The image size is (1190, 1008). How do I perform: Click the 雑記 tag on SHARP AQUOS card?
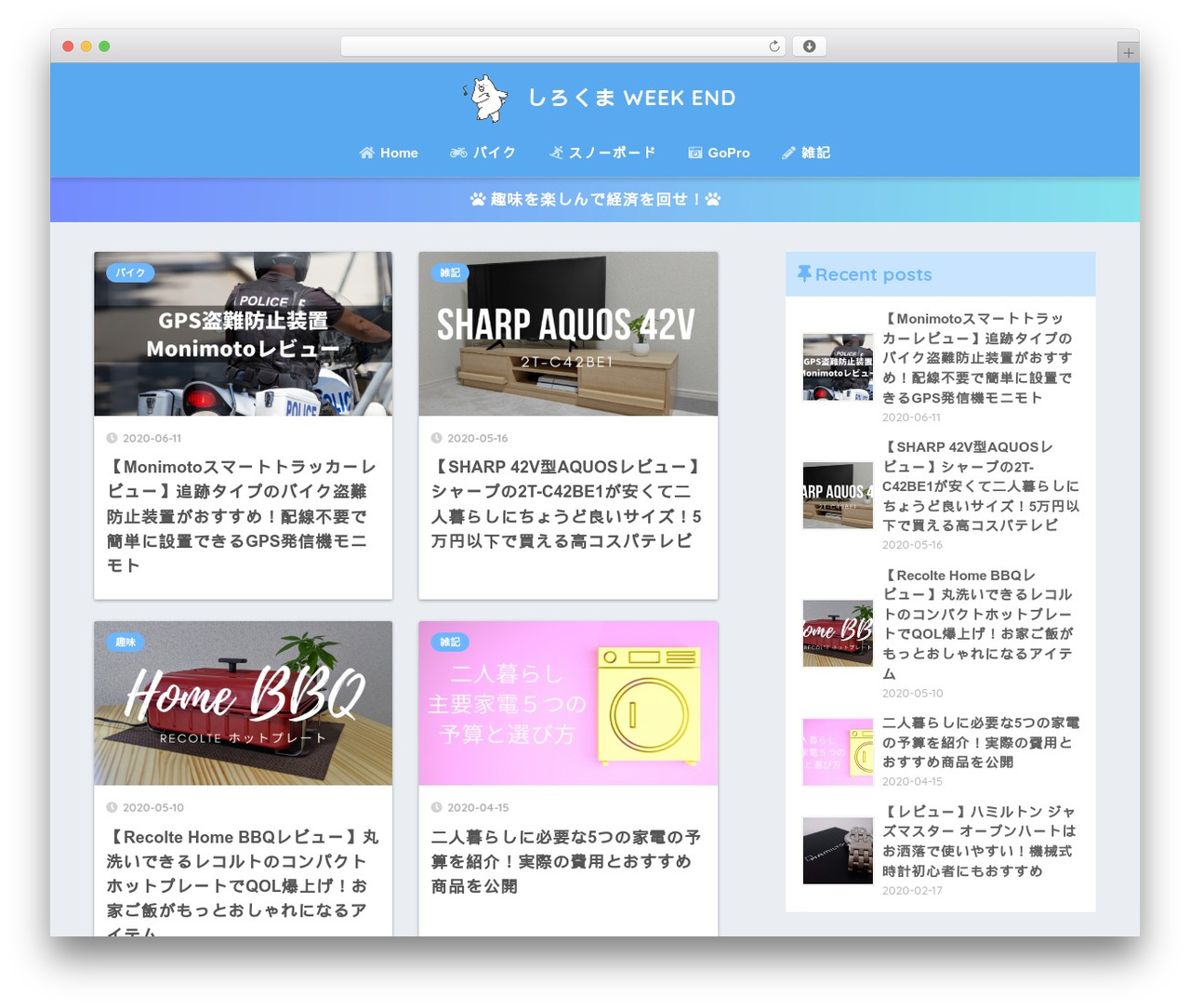tap(450, 272)
